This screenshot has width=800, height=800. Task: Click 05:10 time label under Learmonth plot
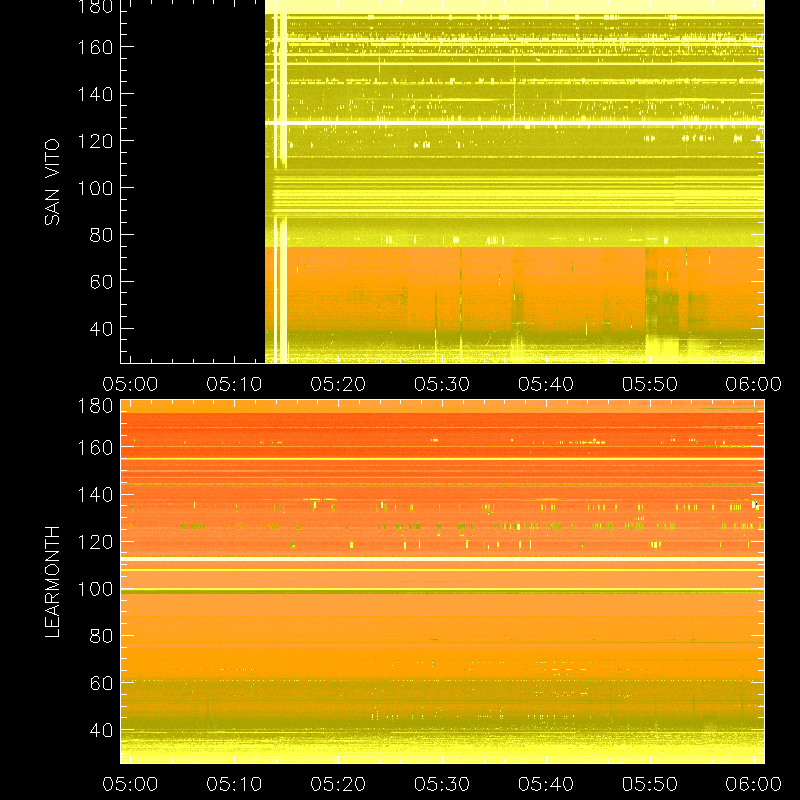click(x=234, y=784)
